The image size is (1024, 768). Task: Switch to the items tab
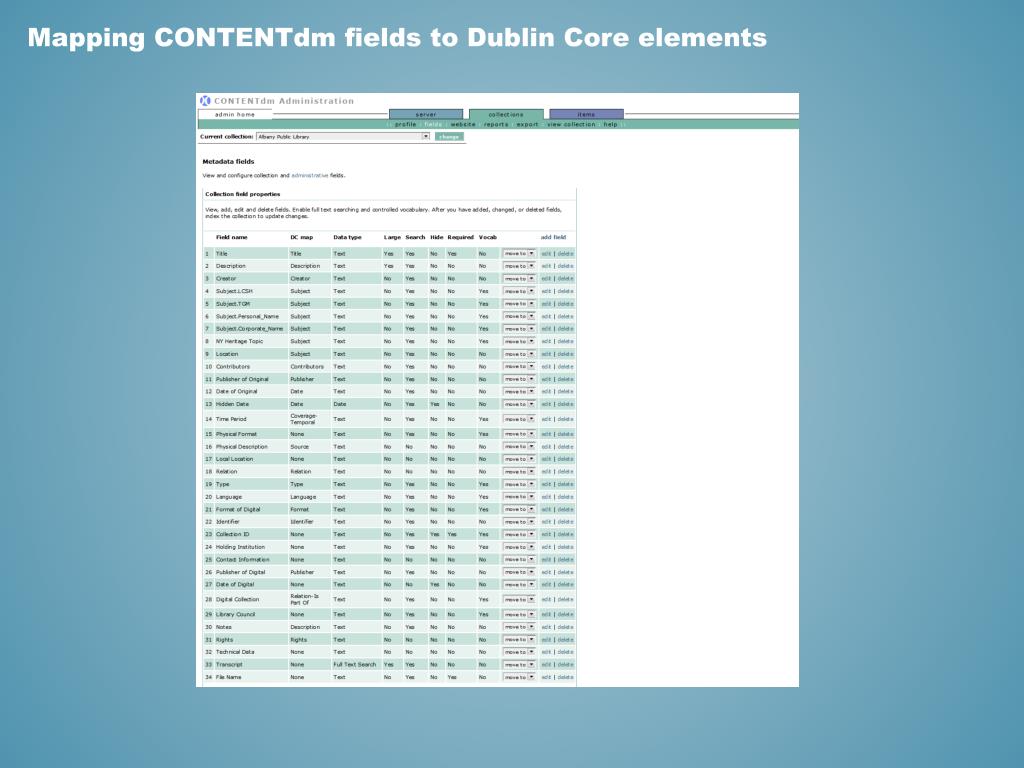(586, 114)
